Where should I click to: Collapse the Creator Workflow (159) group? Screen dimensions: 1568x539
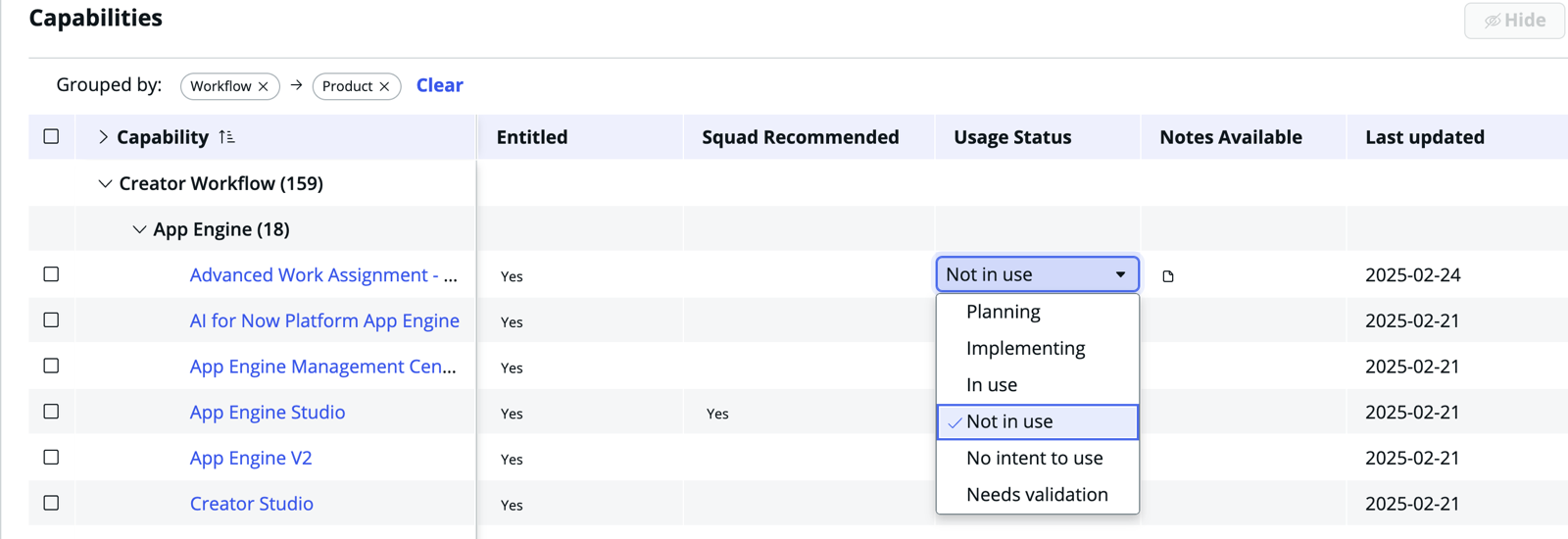tap(105, 183)
